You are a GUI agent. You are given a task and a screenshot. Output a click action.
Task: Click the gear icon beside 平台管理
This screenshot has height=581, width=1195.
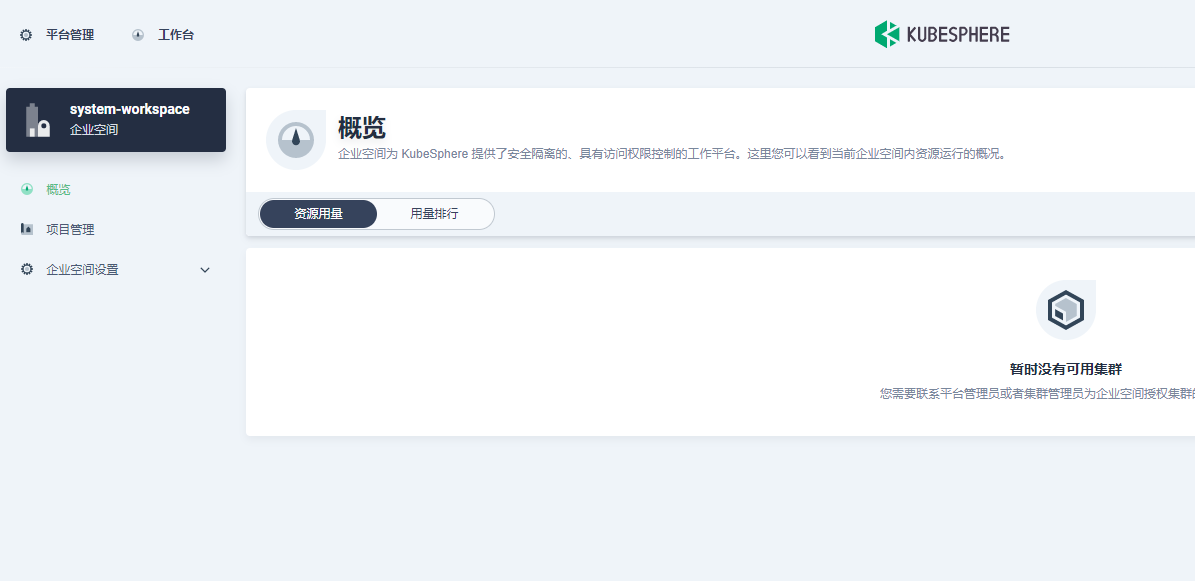tap(26, 35)
